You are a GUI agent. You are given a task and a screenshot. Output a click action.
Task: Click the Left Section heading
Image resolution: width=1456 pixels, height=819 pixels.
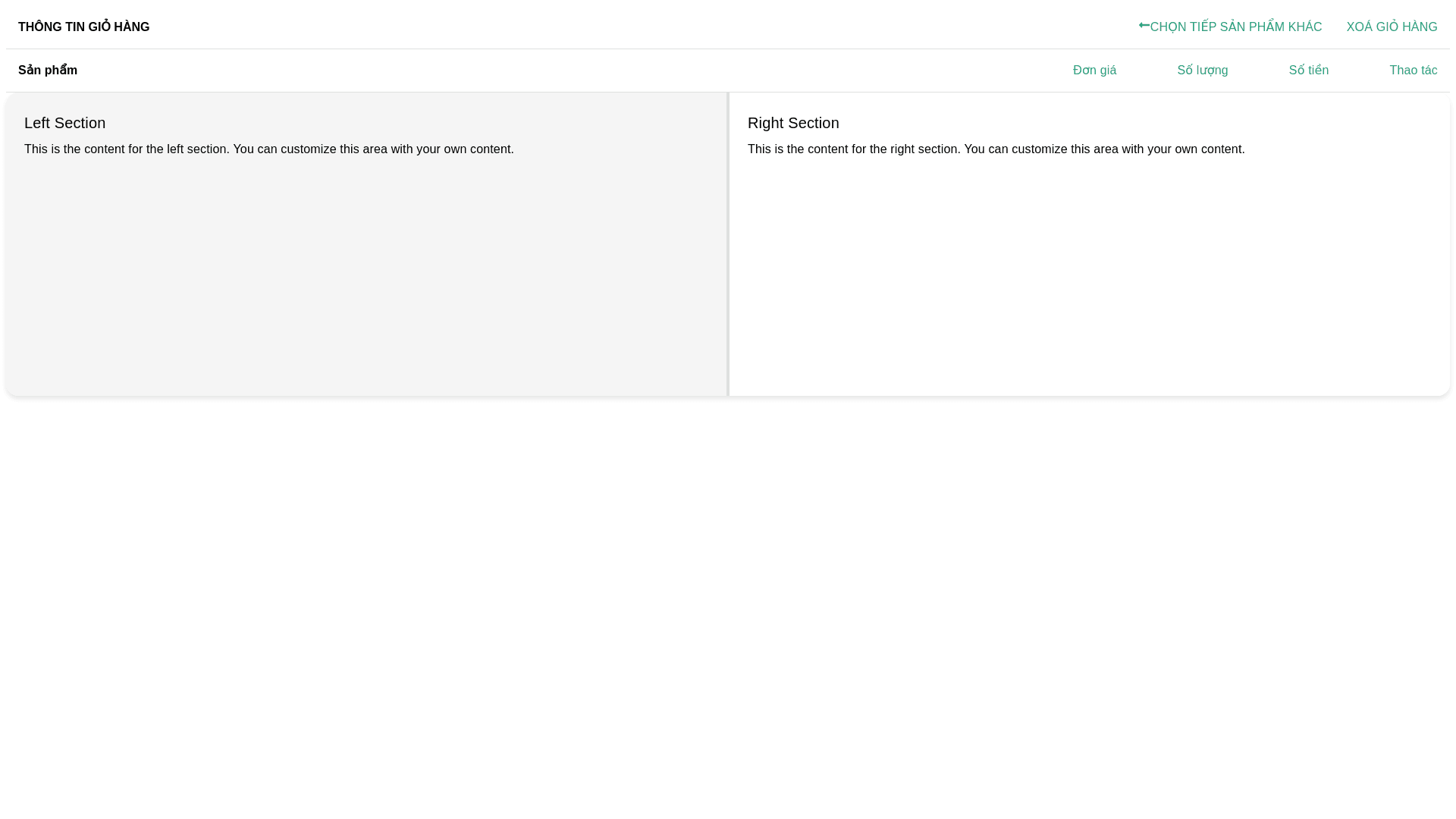point(64,123)
